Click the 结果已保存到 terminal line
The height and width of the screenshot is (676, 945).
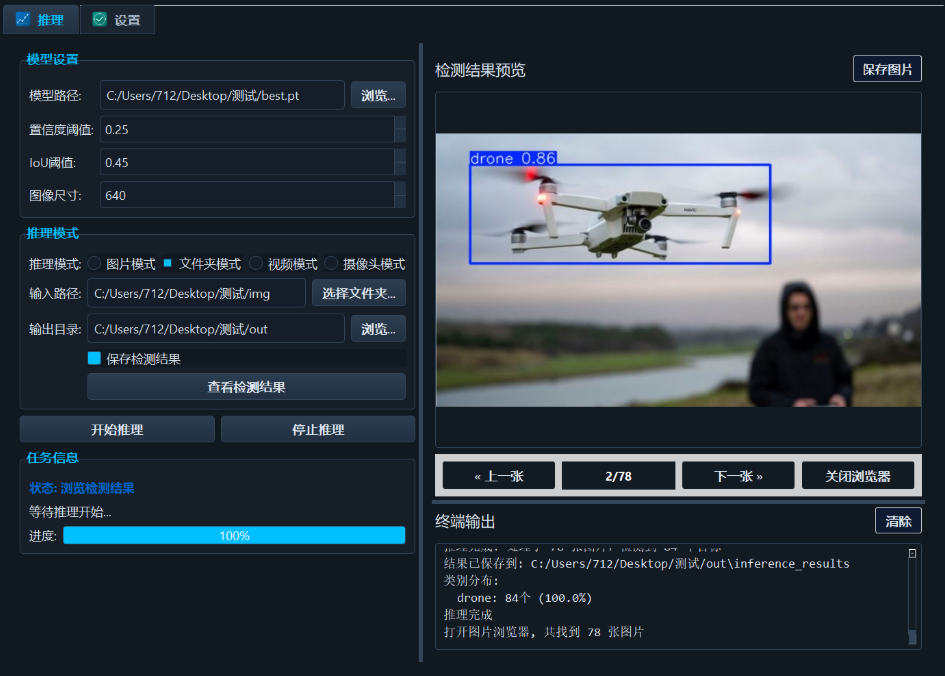(647, 564)
